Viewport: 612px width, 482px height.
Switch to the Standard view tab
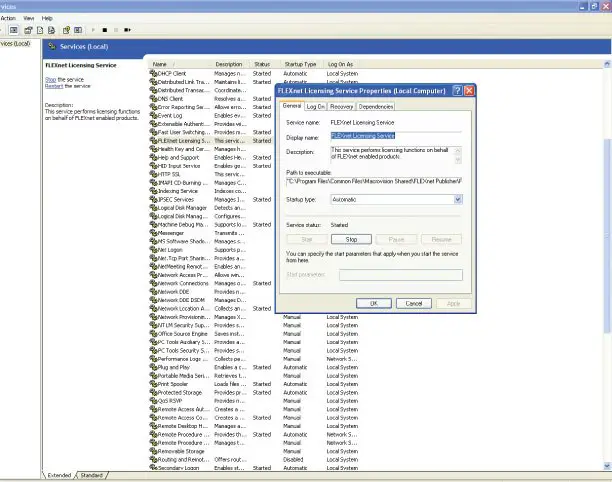(92, 475)
